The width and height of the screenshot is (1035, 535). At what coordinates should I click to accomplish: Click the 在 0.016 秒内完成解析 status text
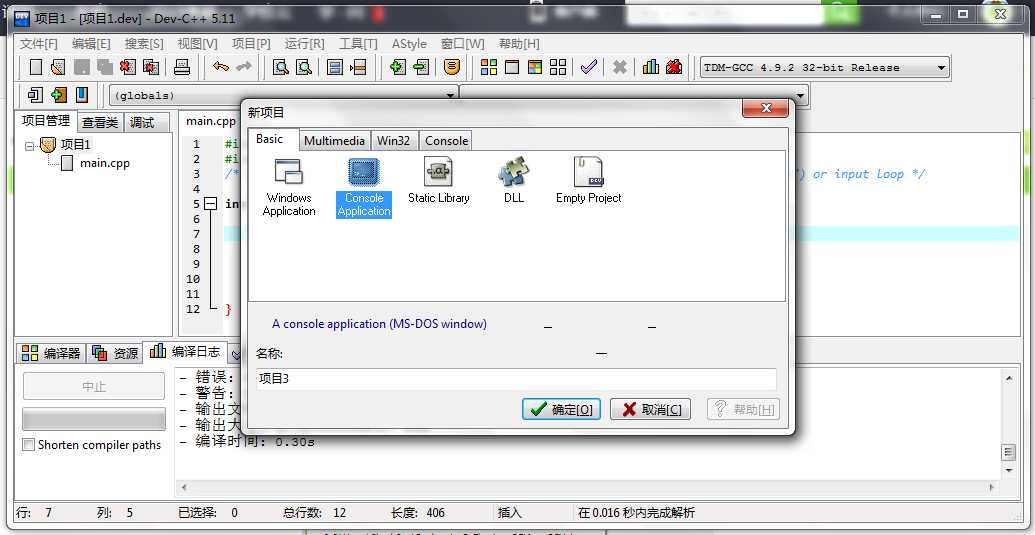pyautogui.click(x=636, y=513)
